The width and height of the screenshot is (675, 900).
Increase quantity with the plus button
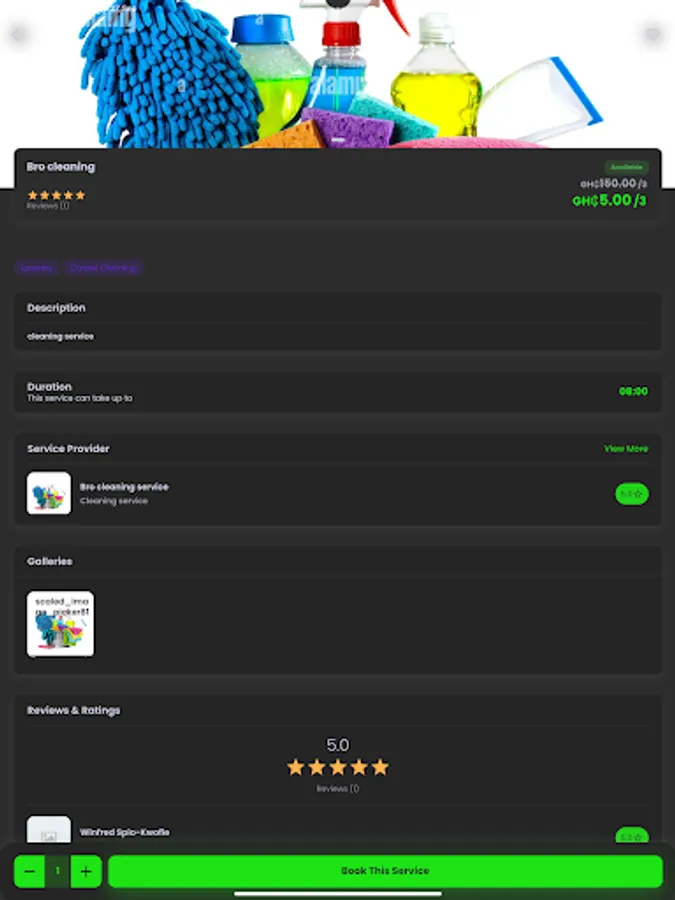86,871
